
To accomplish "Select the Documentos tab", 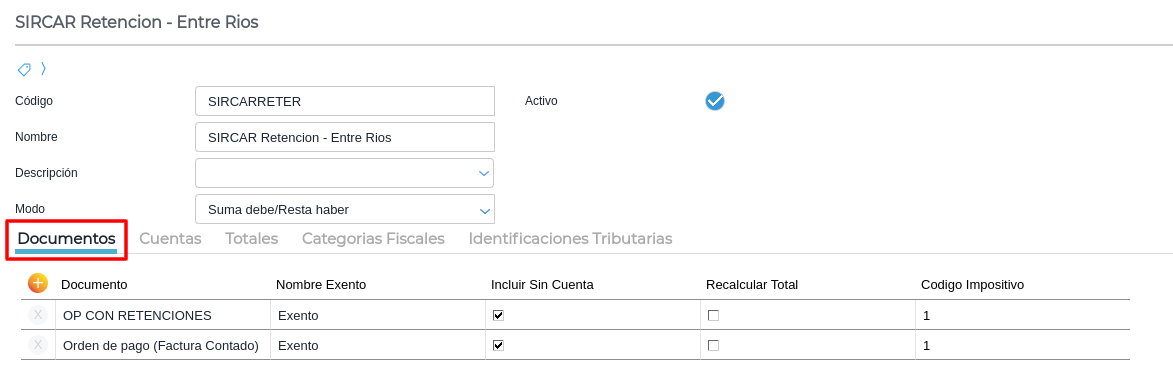I will tap(67, 238).
